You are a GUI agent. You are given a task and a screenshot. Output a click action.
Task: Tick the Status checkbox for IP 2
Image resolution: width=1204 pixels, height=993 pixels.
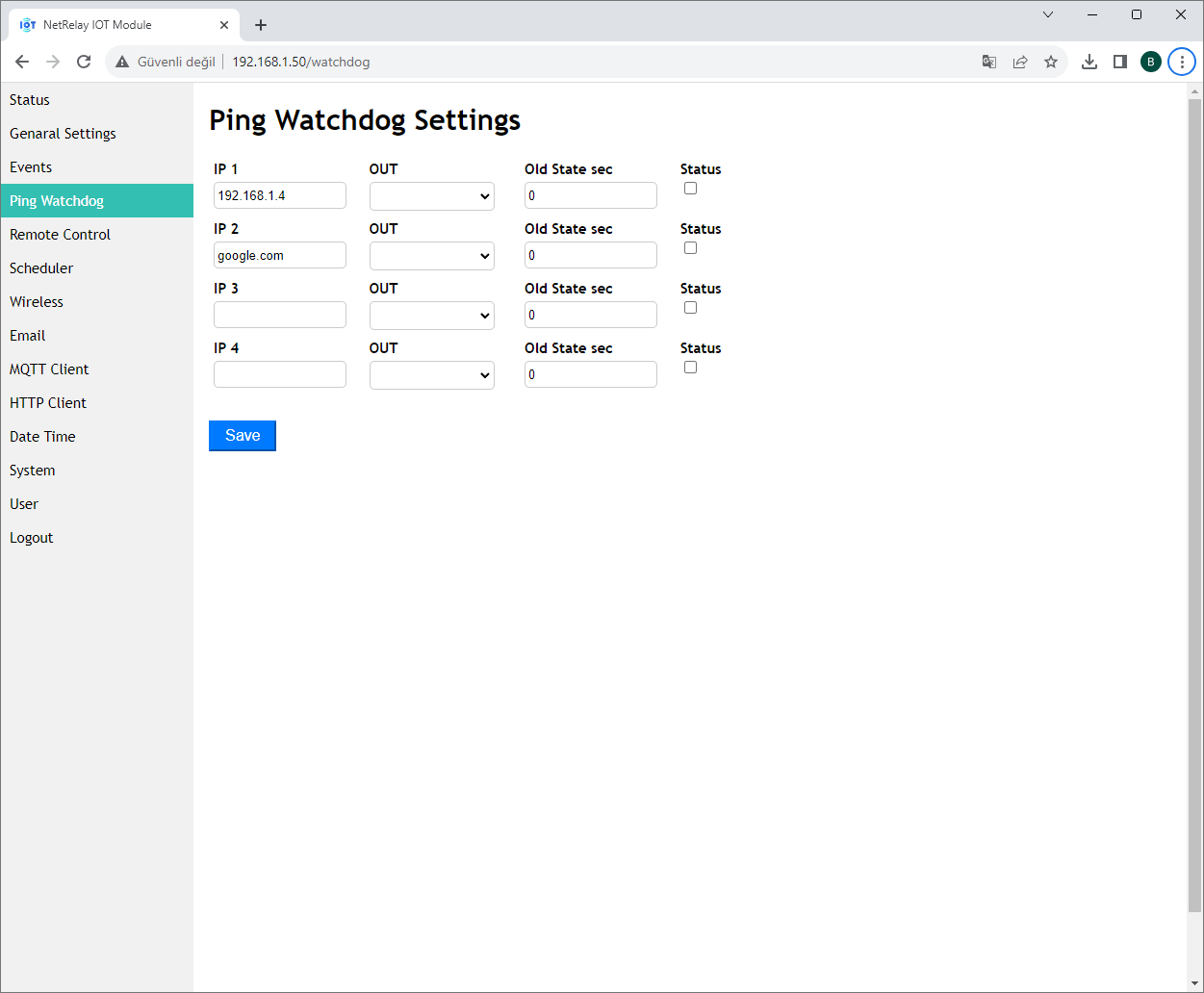[690, 248]
